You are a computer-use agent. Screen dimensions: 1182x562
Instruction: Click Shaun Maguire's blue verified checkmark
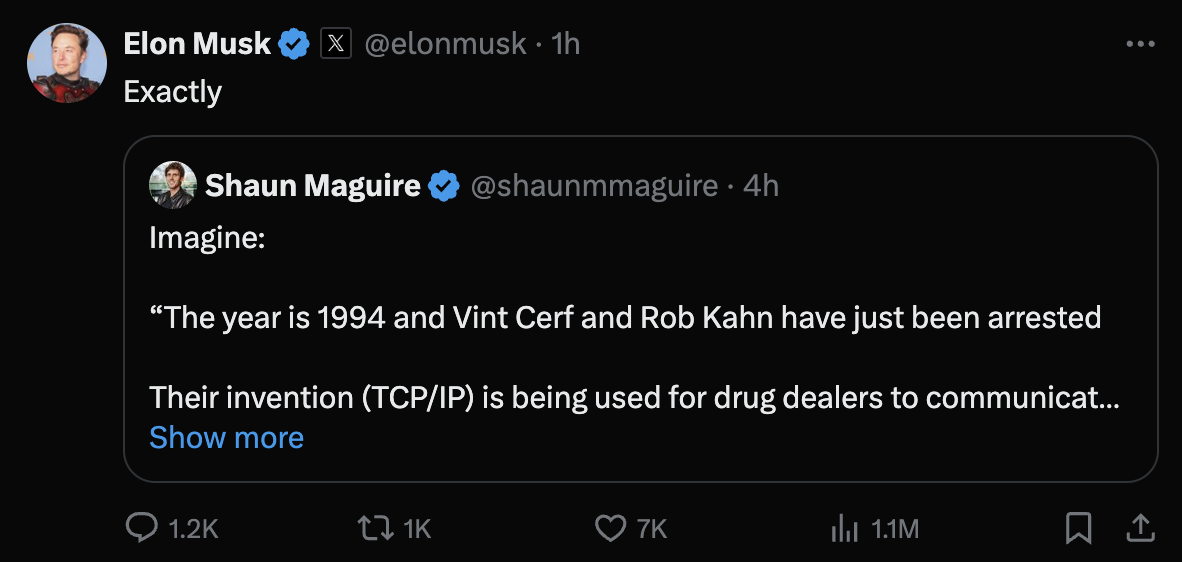click(444, 186)
